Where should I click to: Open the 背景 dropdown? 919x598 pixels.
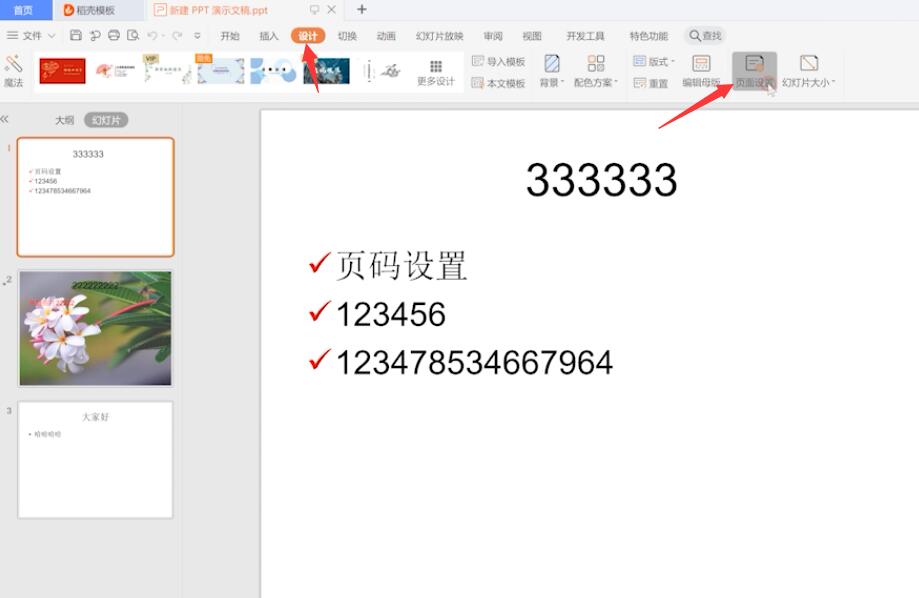552,71
